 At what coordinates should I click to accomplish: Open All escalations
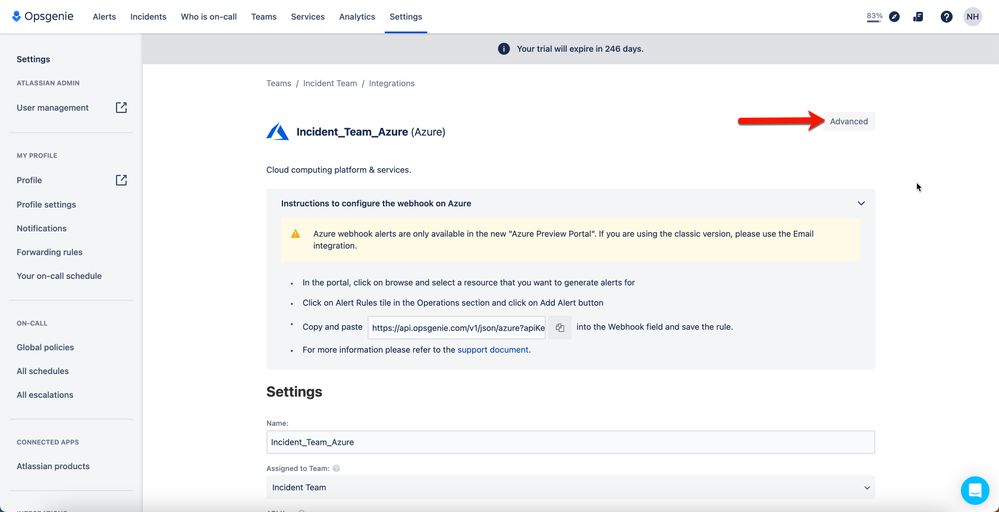45,395
